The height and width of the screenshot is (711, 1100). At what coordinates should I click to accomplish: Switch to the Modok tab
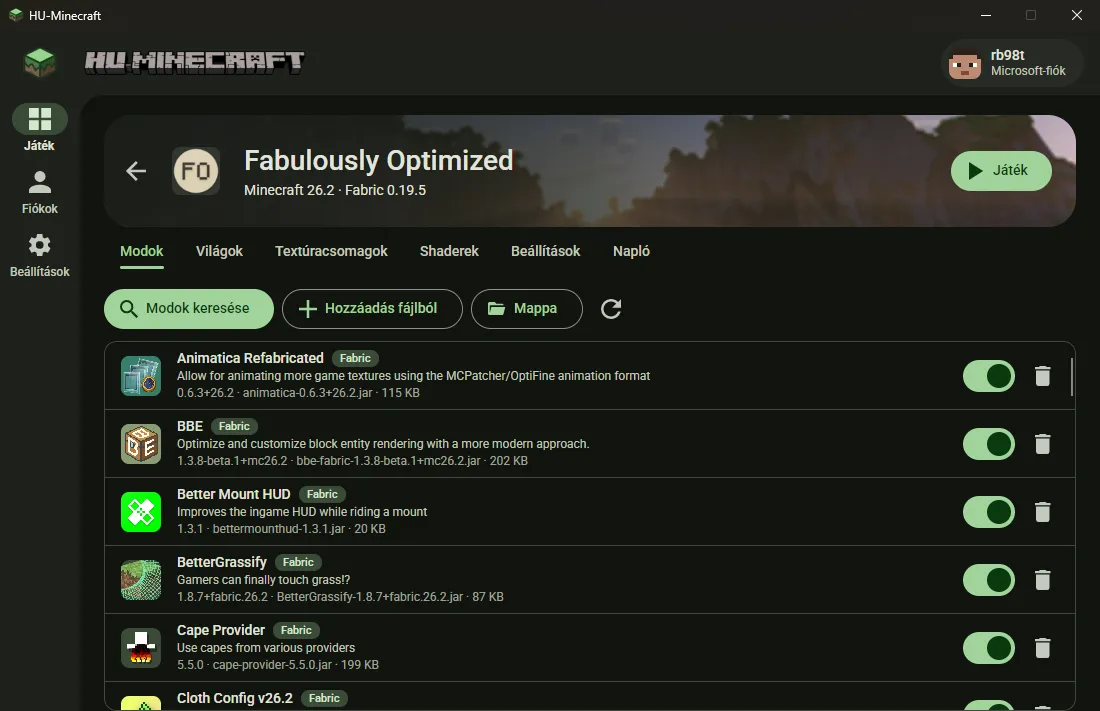pyautogui.click(x=142, y=251)
